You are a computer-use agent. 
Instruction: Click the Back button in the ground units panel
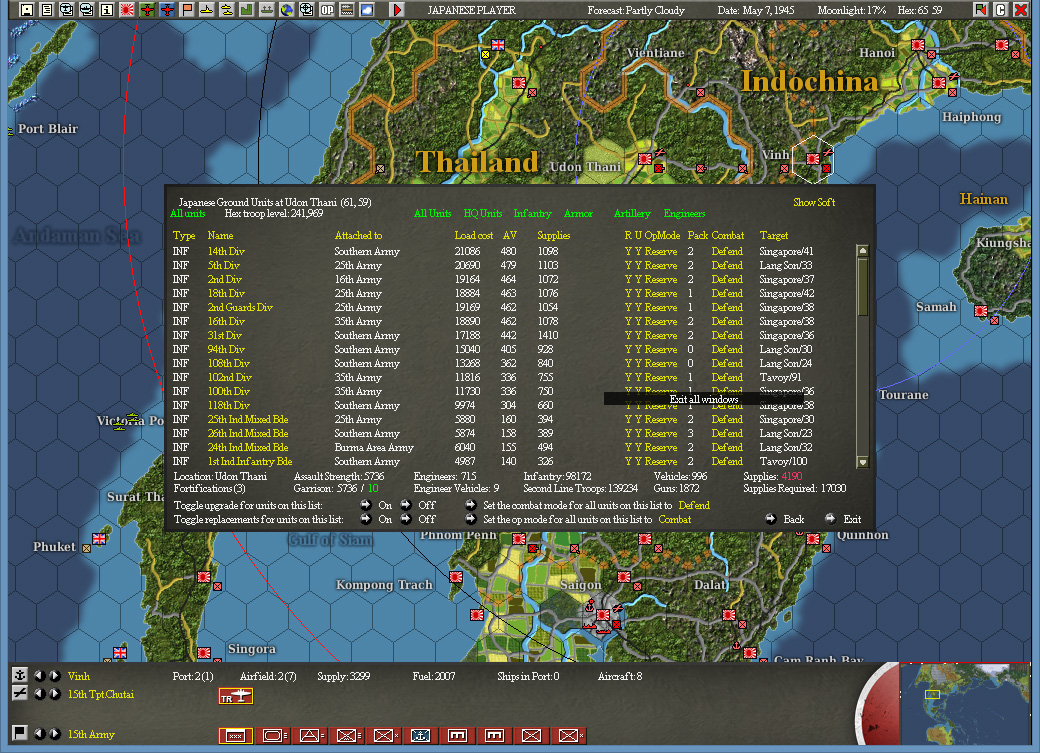click(x=793, y=518)
